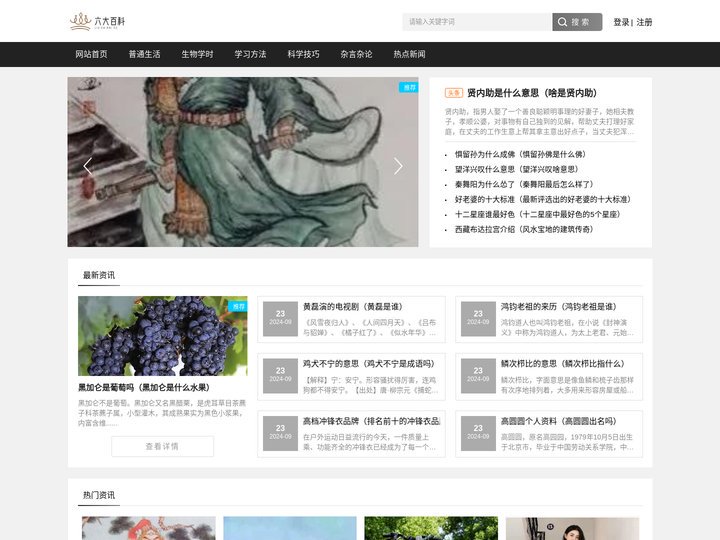720x540 pixels.
Task: Click the 登录 login link
Action: pos(621,22)
